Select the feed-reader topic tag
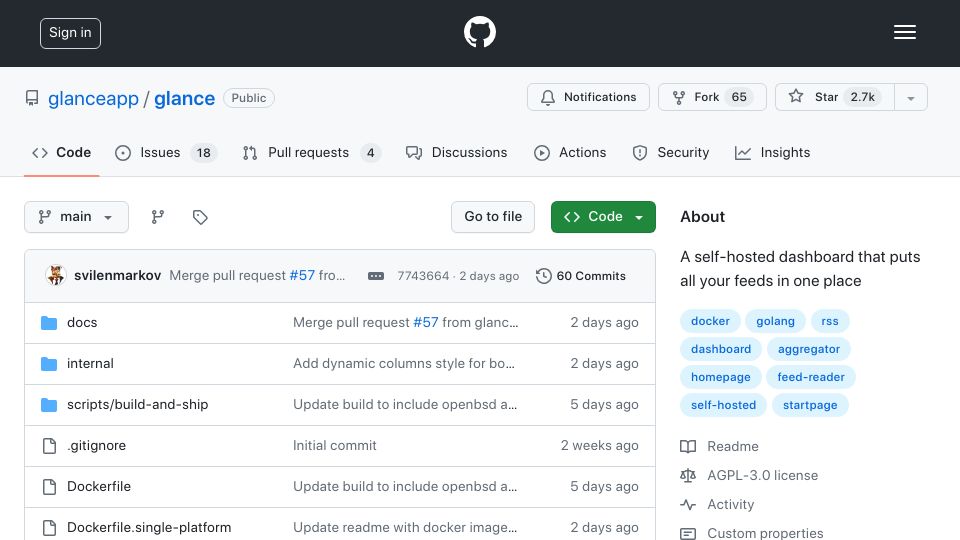Screen dimensions: 960x540 point(811,377)
